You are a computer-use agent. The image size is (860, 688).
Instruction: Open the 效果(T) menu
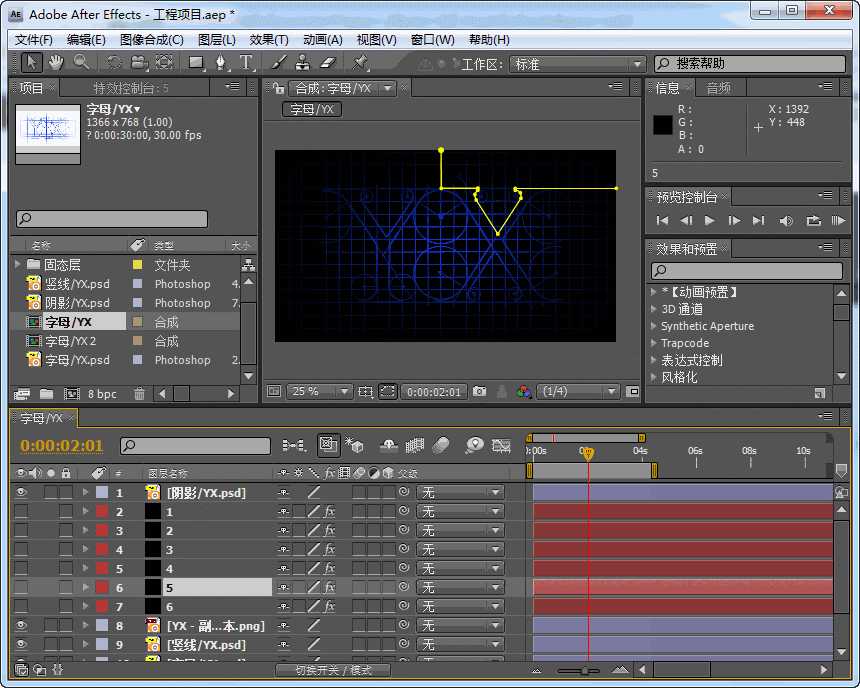tap(269, 40)
